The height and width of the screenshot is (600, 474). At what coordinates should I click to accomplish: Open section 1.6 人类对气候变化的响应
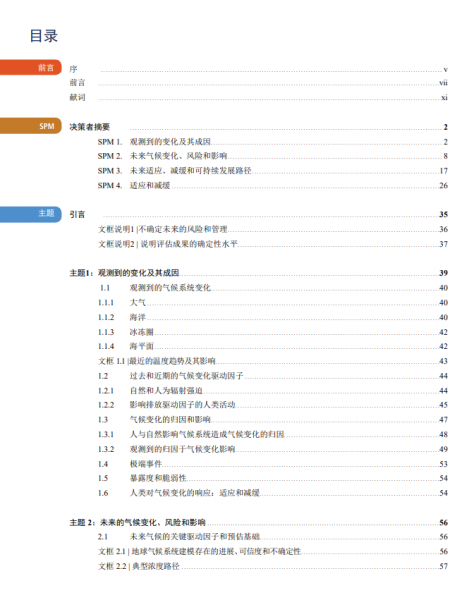[272, 492]
